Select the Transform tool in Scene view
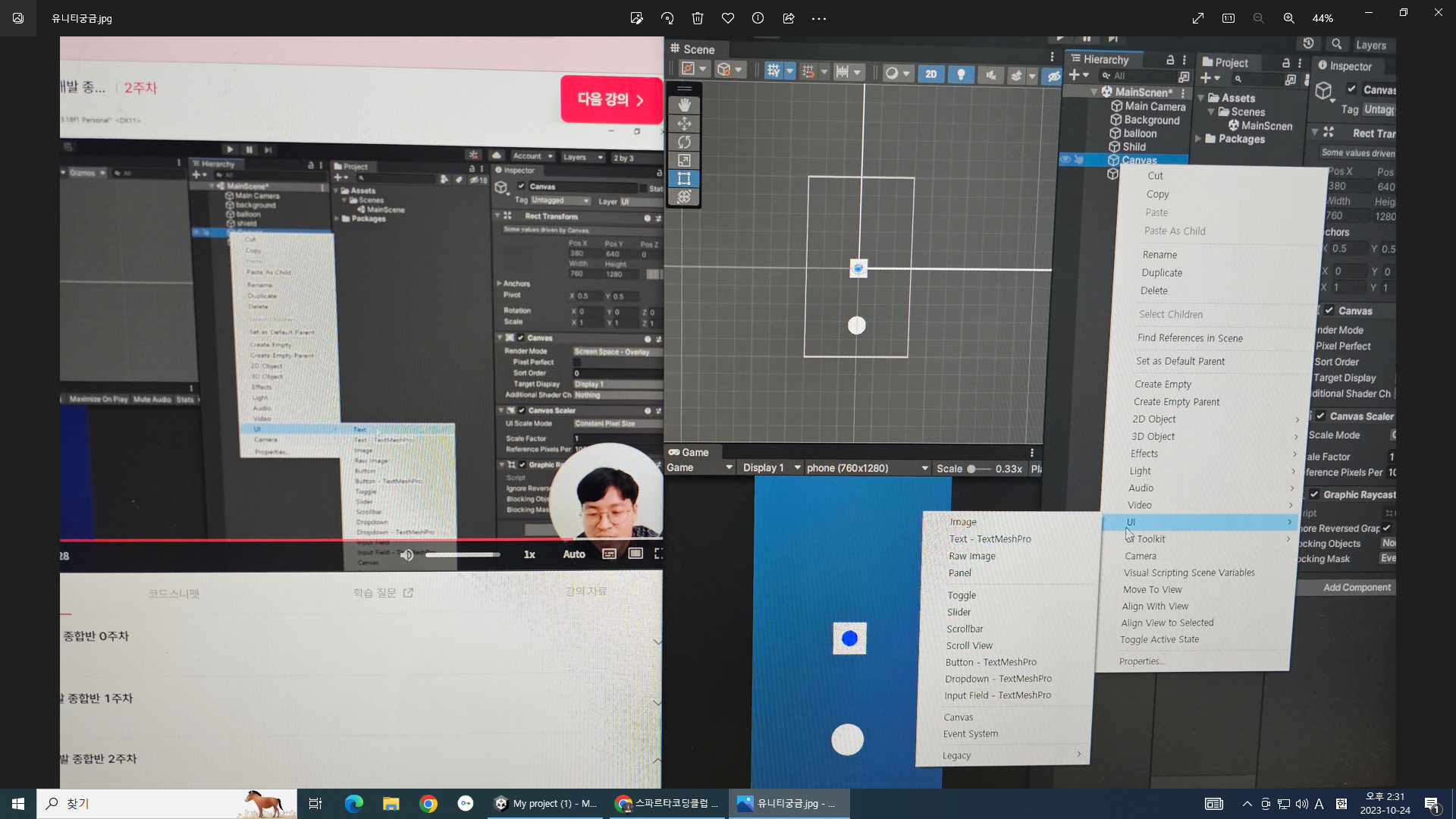The image size is (1456, 819). tap(684, 196)
